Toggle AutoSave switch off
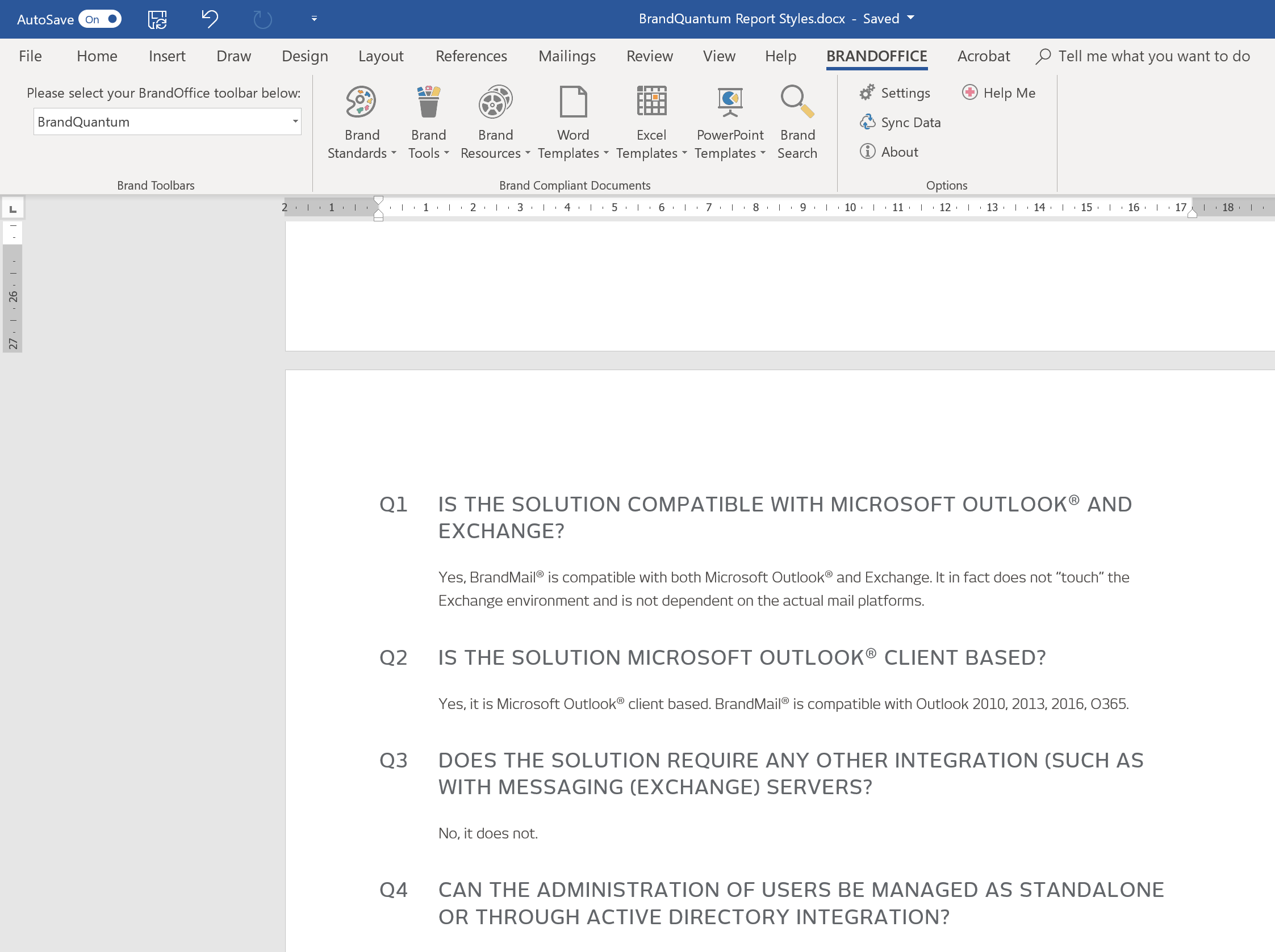 pyautogui.click(x=101, y=19)
